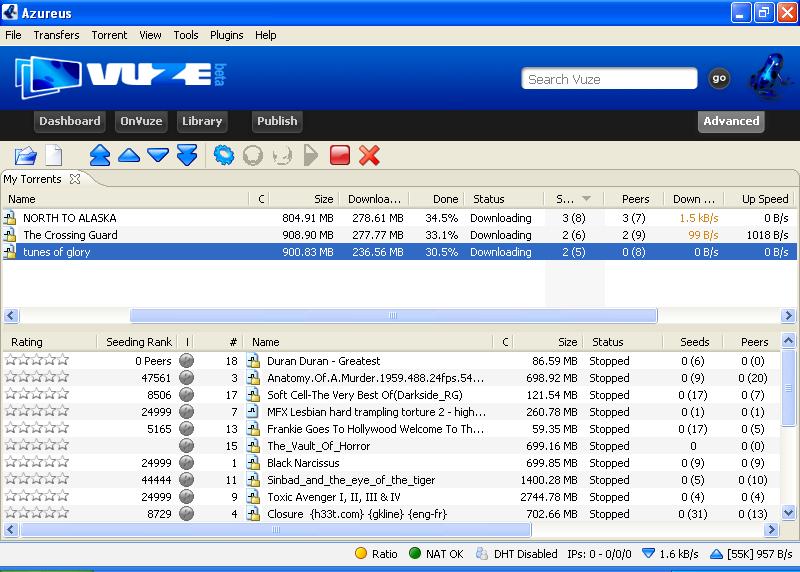Click the single blue down arrow icon
Viewport: 800px width, 572px height.
(x=158, y=155)
